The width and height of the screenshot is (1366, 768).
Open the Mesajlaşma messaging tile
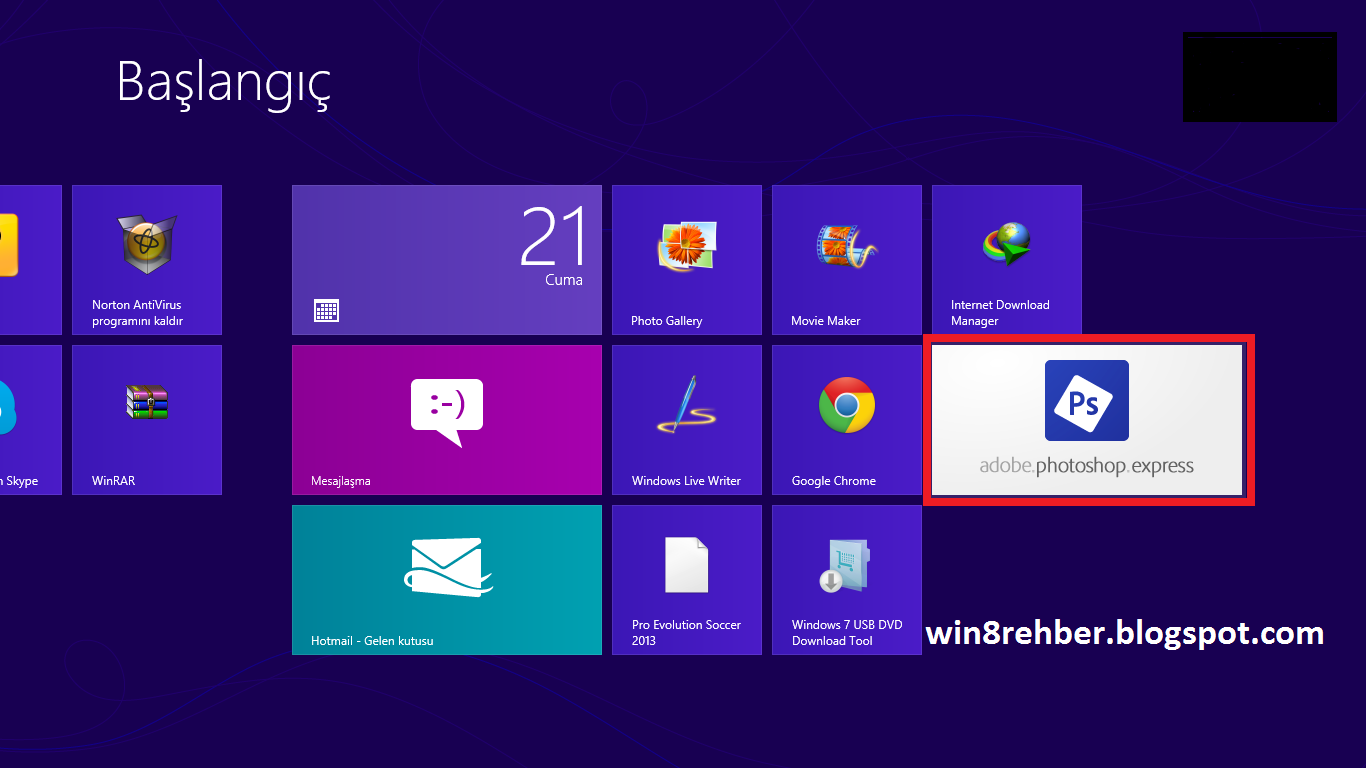click(447, 420)
